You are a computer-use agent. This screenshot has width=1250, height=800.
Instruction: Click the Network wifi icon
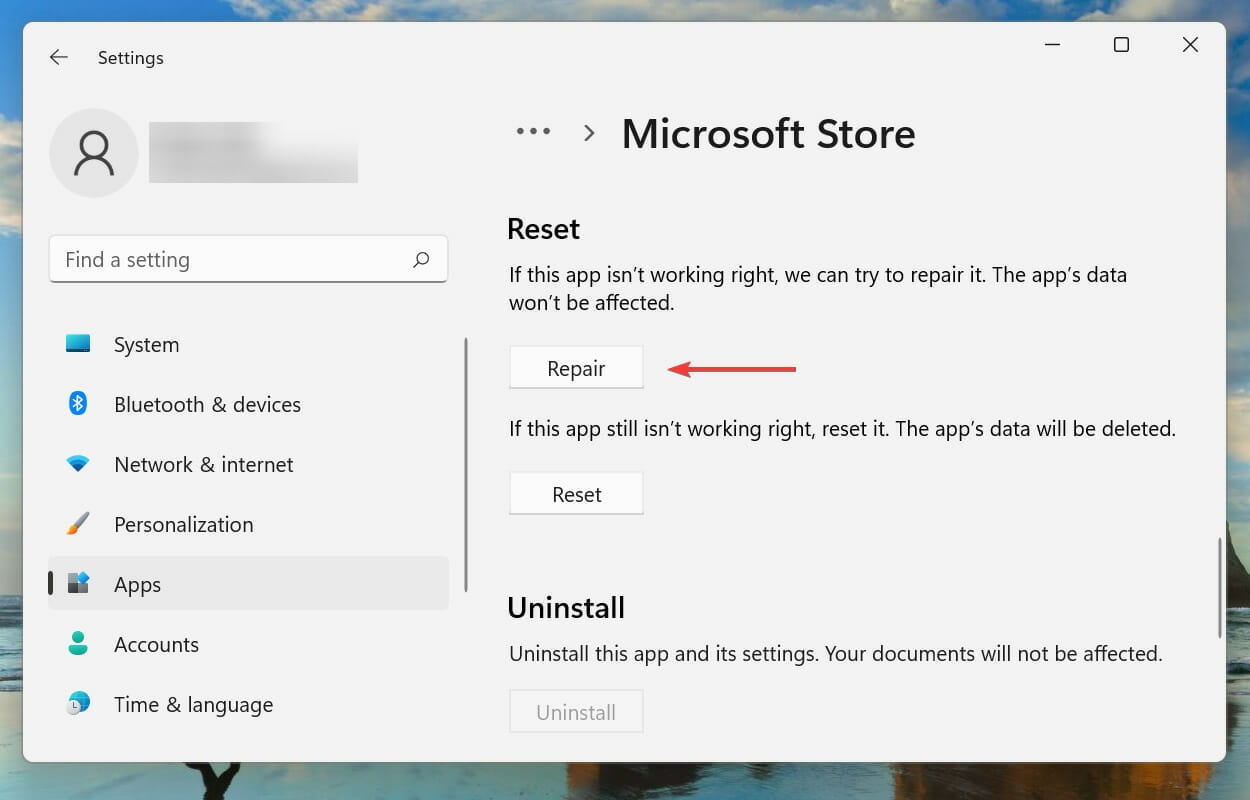[78, 464]
